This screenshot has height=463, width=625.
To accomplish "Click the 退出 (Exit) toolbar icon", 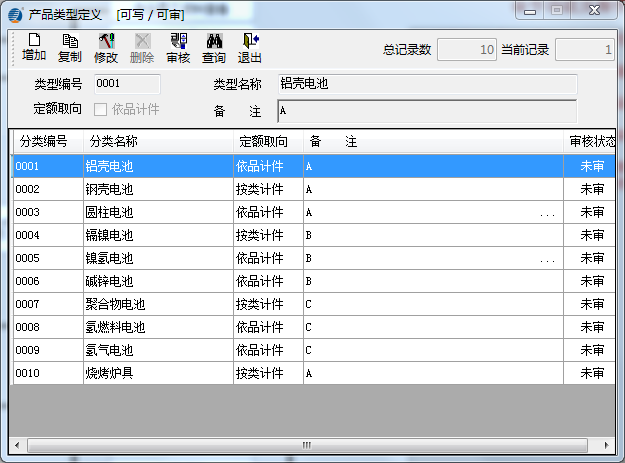I will [249, 47].
